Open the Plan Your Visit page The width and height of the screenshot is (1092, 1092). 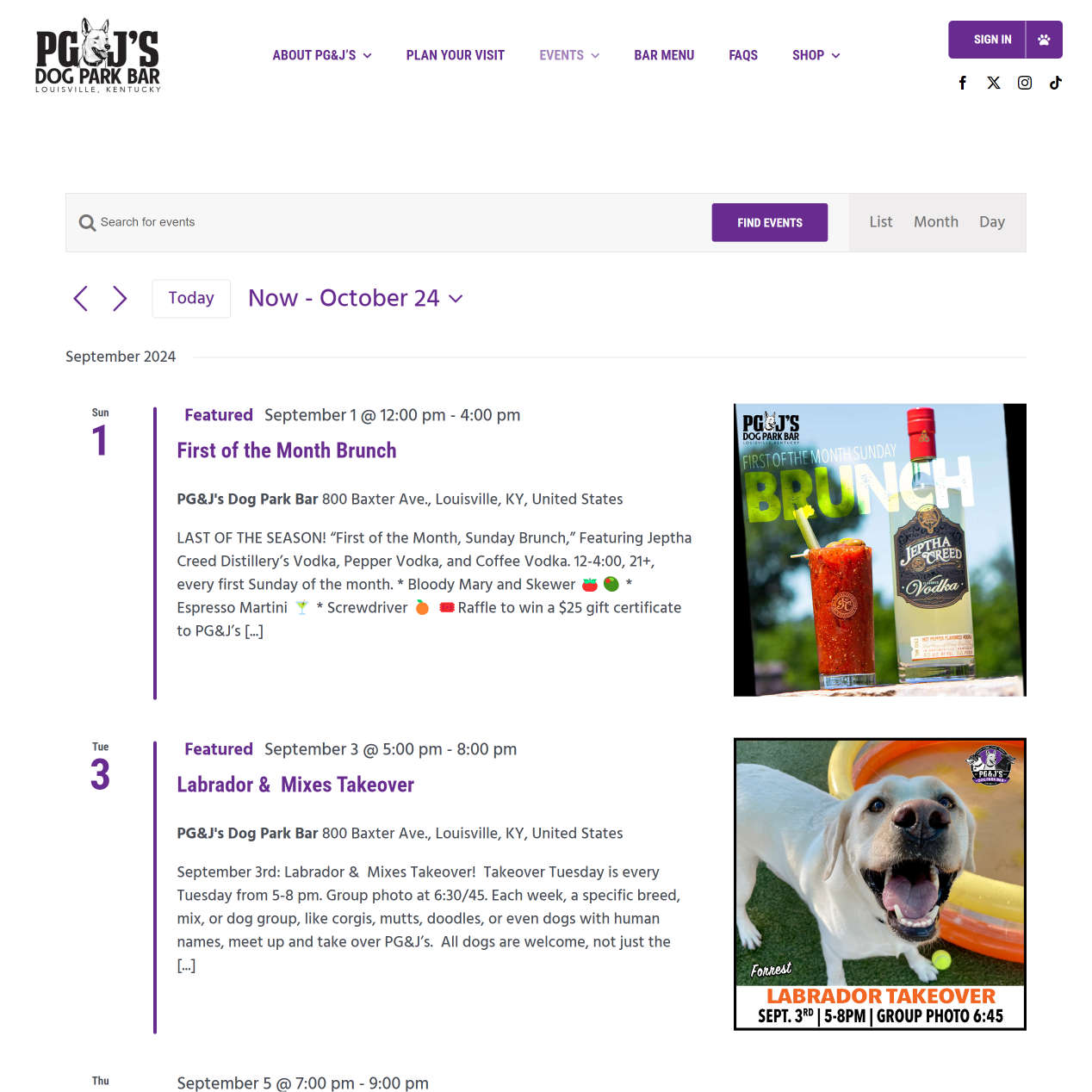[x=456, y=55]
